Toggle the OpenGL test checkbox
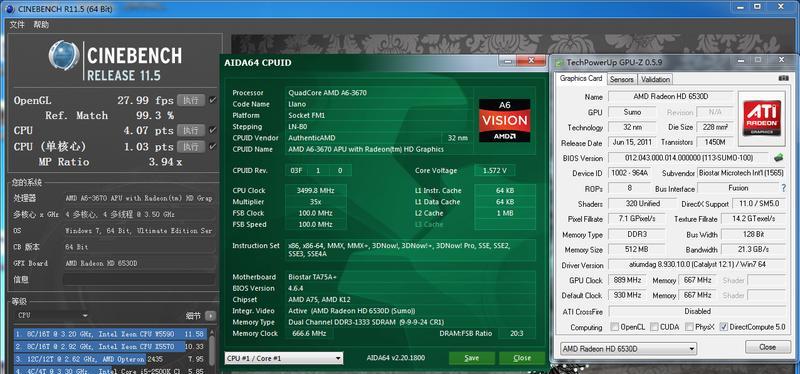This screenshot has height=374, width=800. (213, 100)
